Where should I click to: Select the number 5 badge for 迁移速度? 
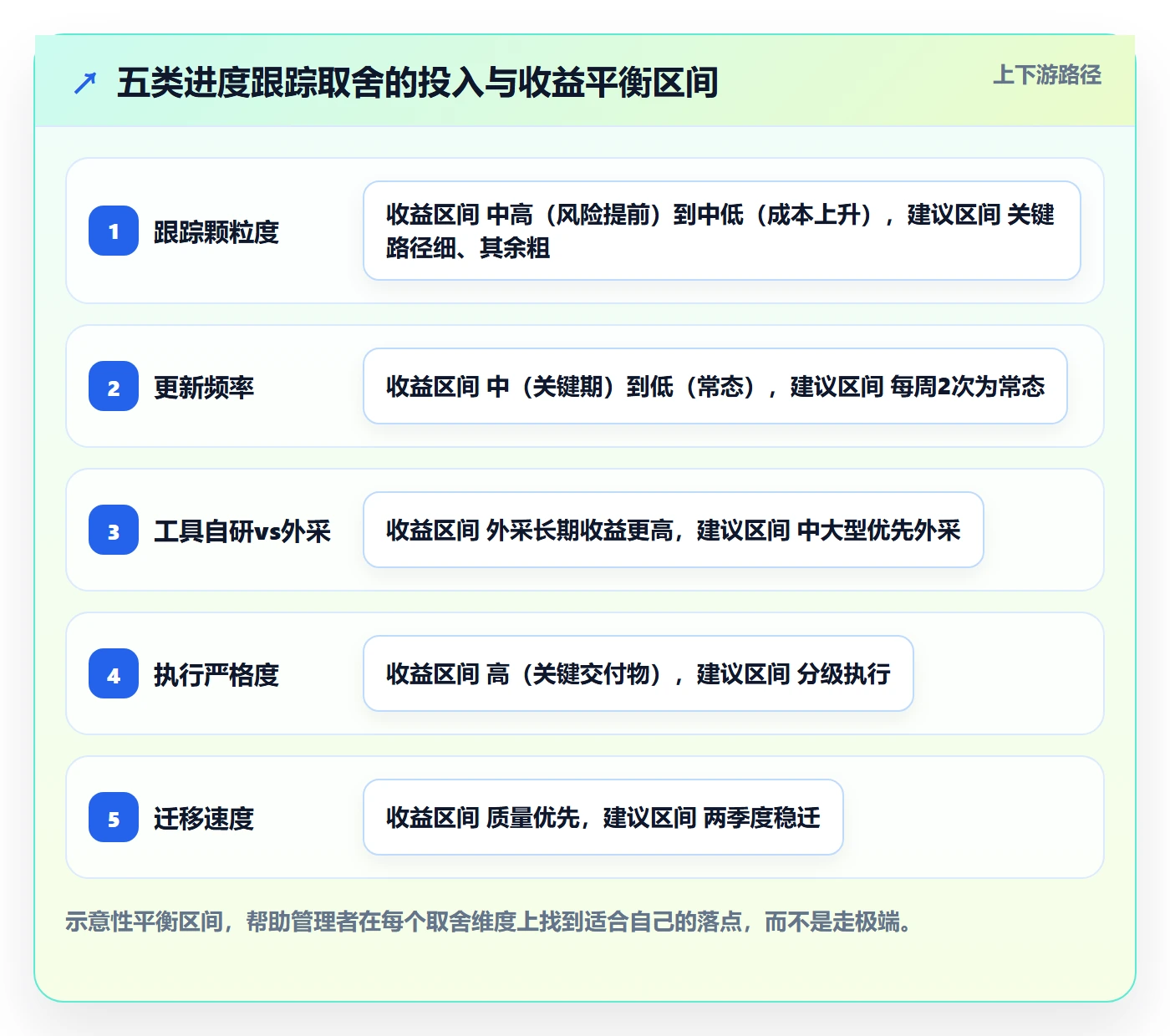pos(114,817)
